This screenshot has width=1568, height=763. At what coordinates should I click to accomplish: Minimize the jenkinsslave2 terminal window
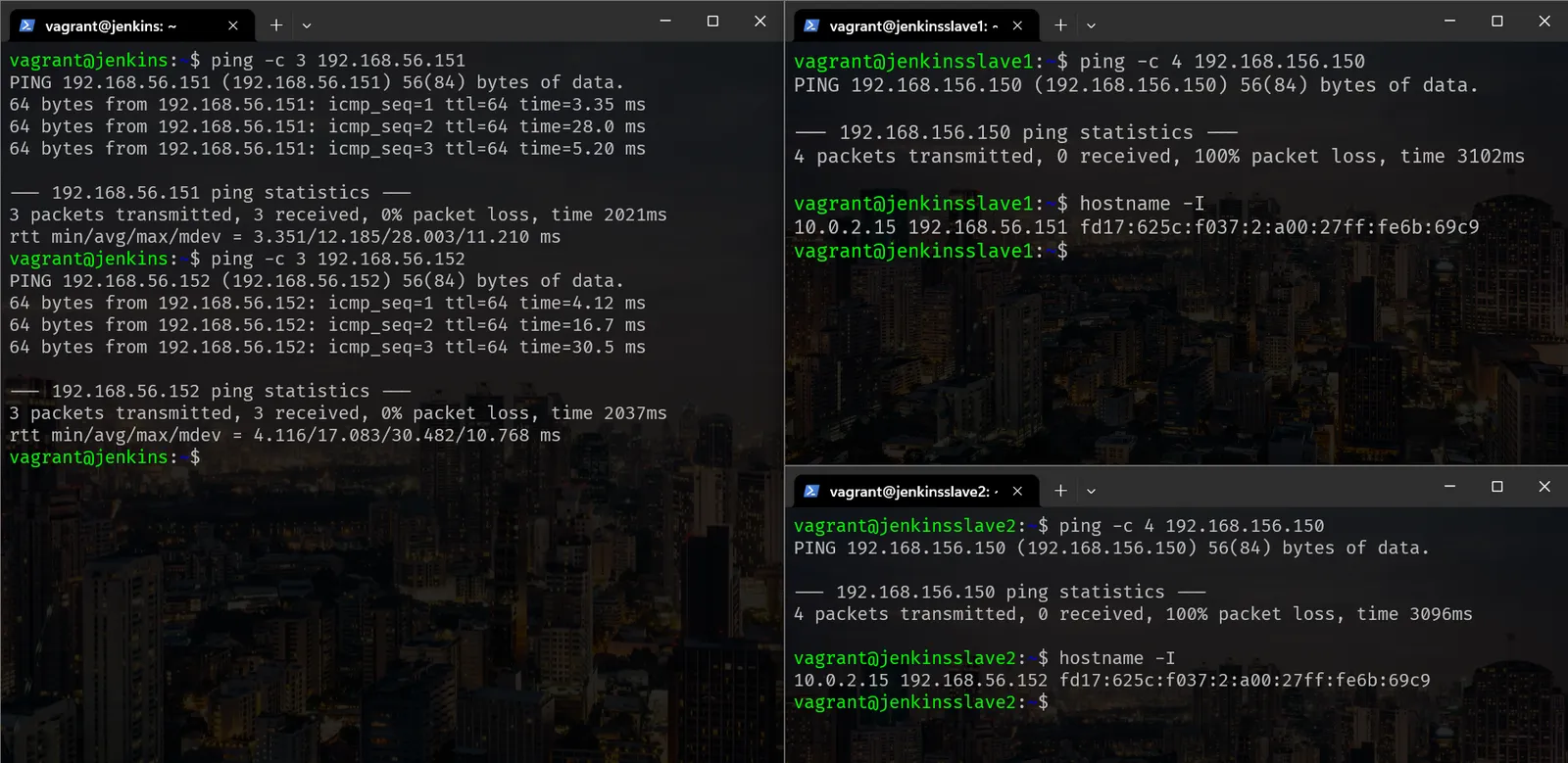pos(1449,486)
